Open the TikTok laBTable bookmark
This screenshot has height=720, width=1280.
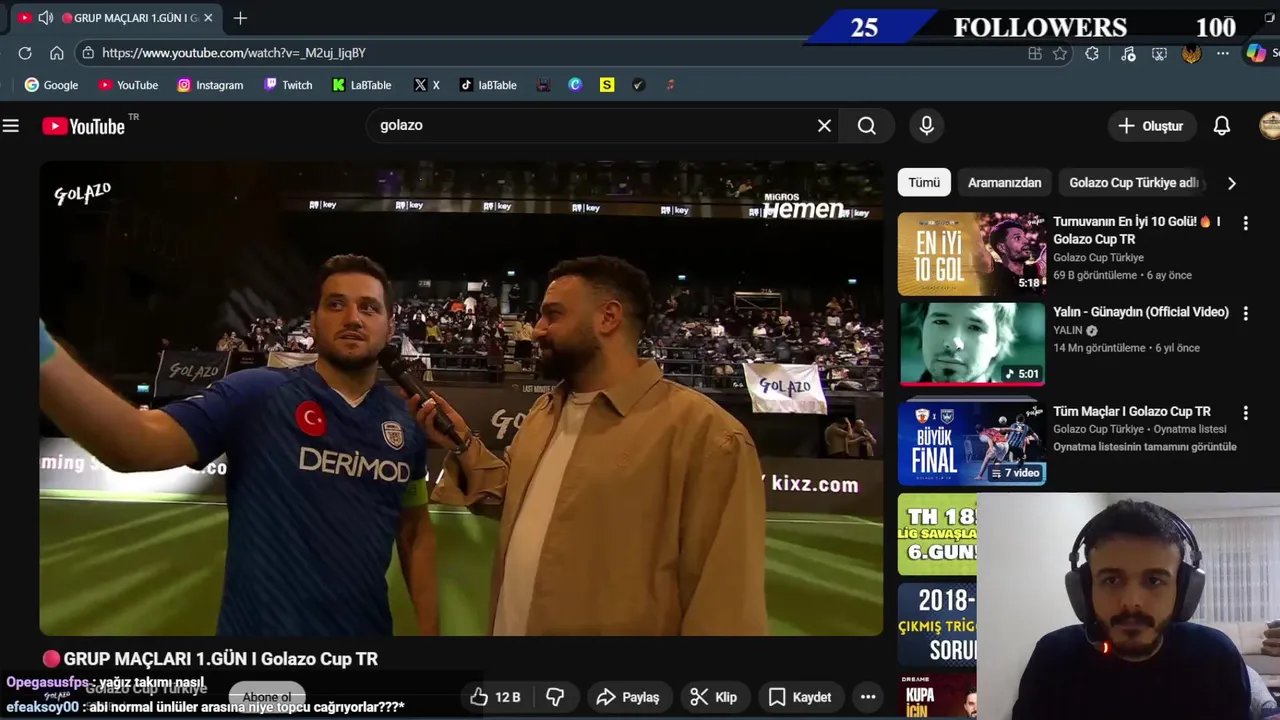pyautogui.click(x=488, y=85)
